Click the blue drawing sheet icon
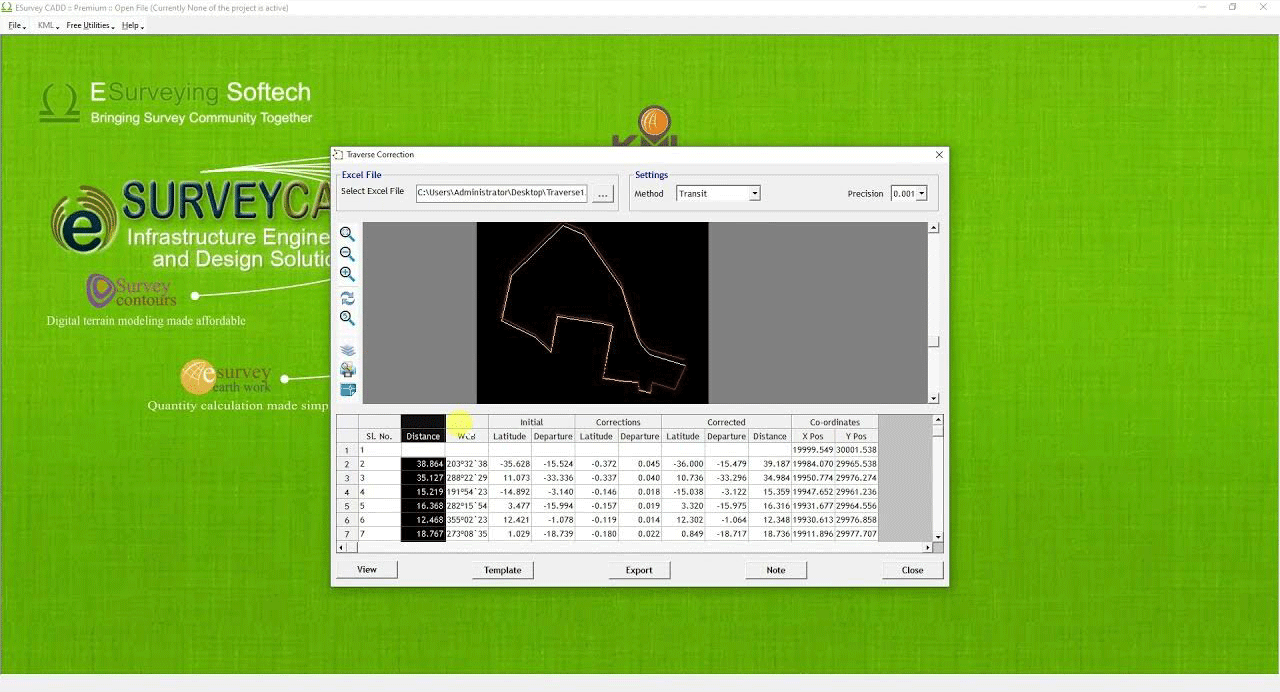Screen dimensions: 1280x692 coord(347,390)
